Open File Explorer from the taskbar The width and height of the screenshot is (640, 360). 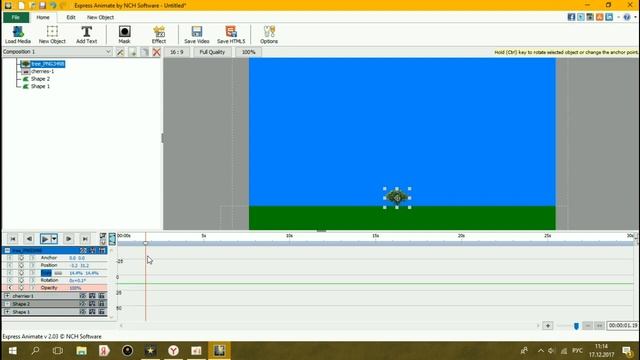pyautogui.click(x=81, y=351)
